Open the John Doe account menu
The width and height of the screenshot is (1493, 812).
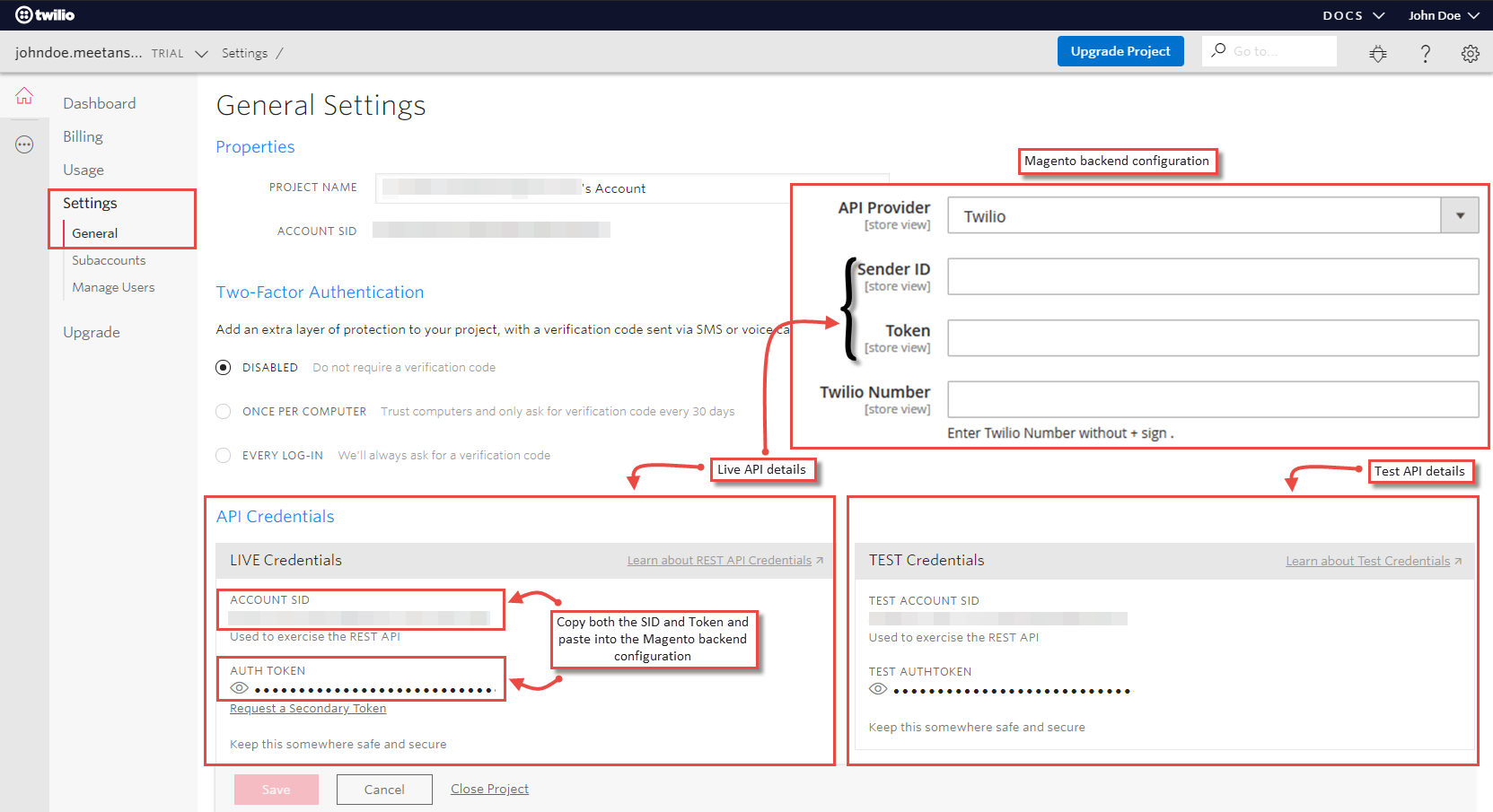point(1444,15)
